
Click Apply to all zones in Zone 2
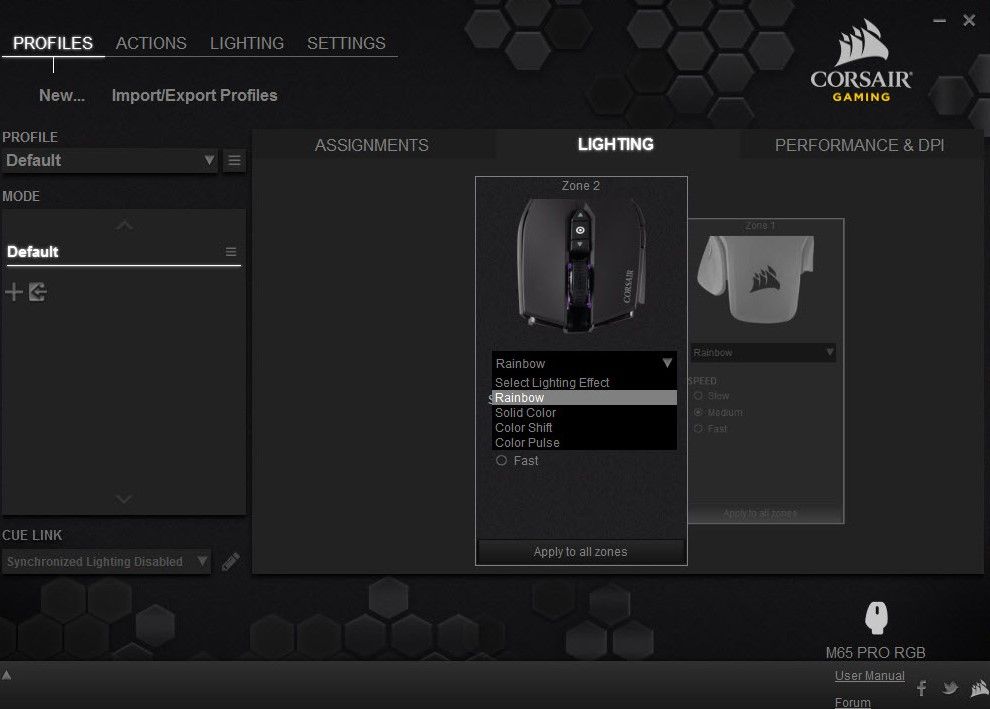click(x=581, y=552)
